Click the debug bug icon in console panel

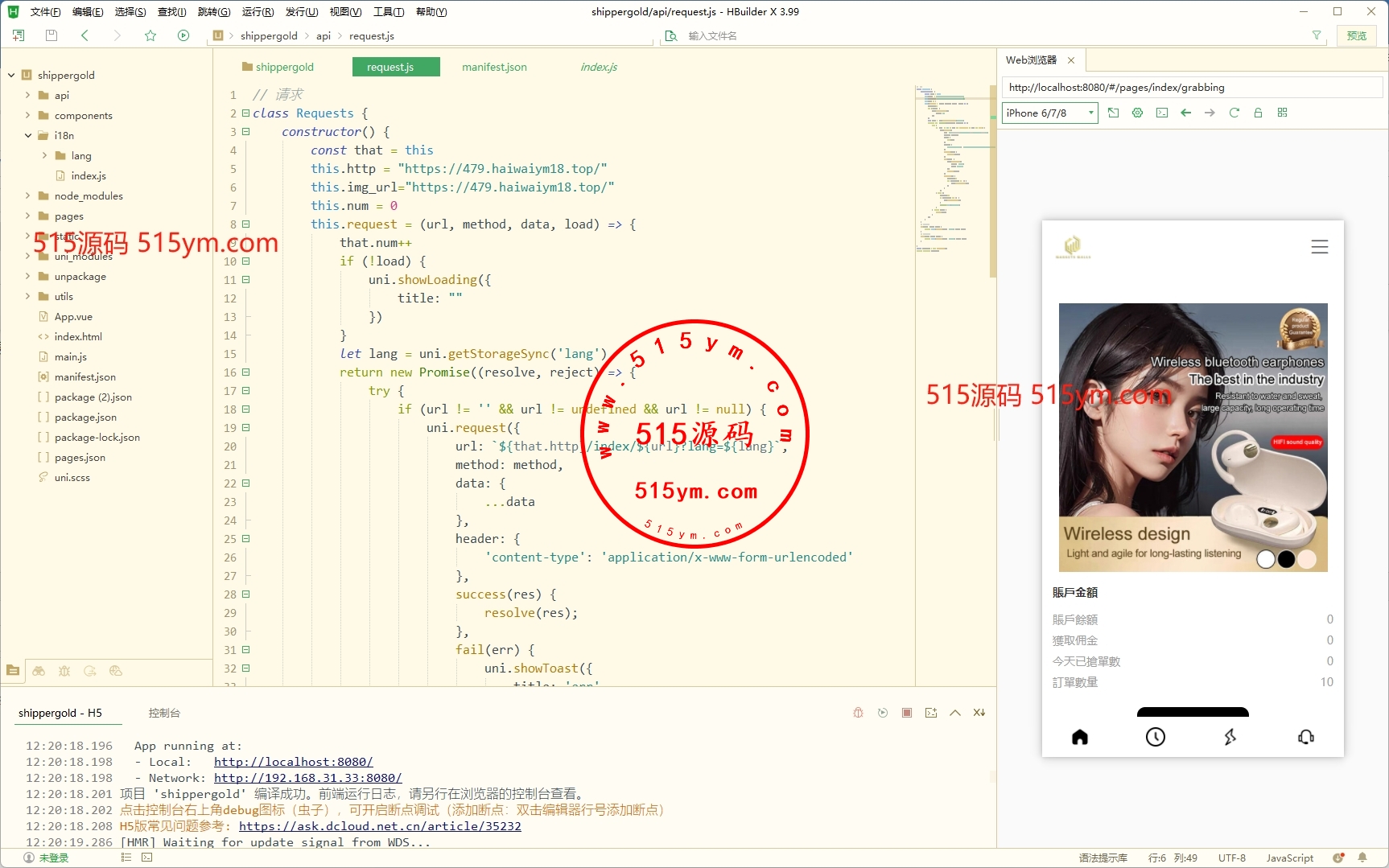click(x=858, y=713)
